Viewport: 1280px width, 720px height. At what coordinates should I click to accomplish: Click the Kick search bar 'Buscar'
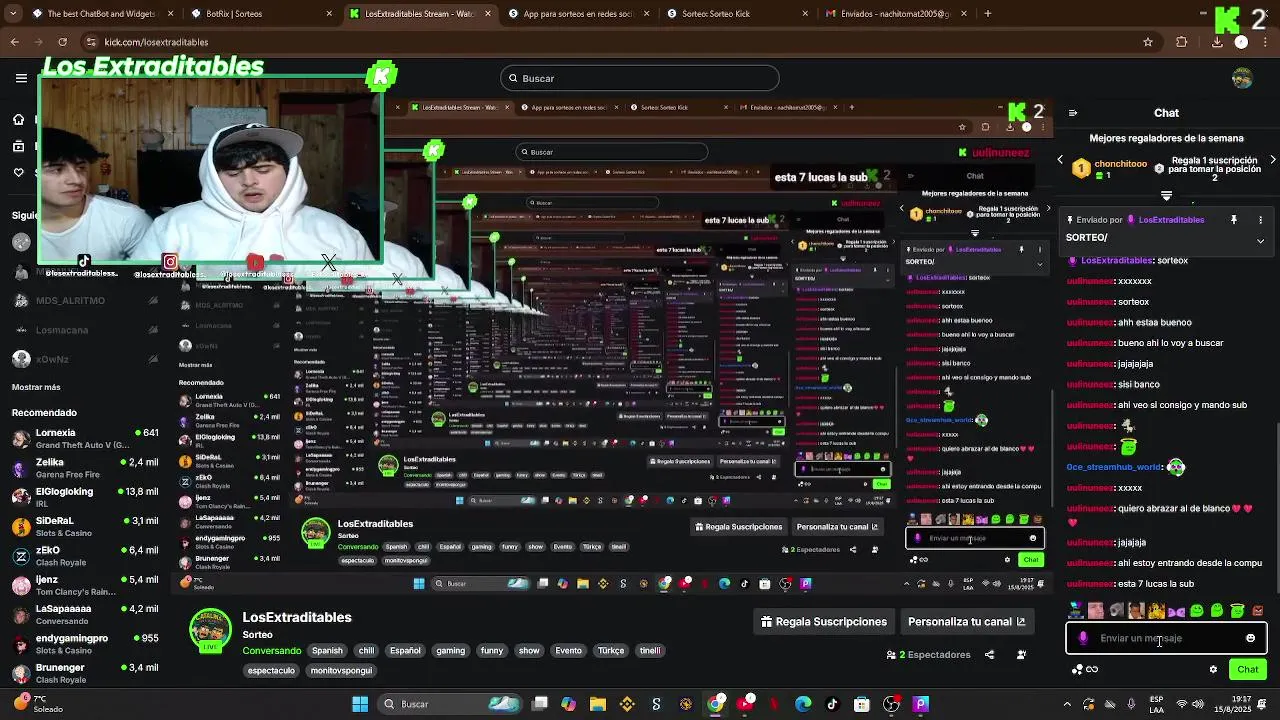click(640, 78)
